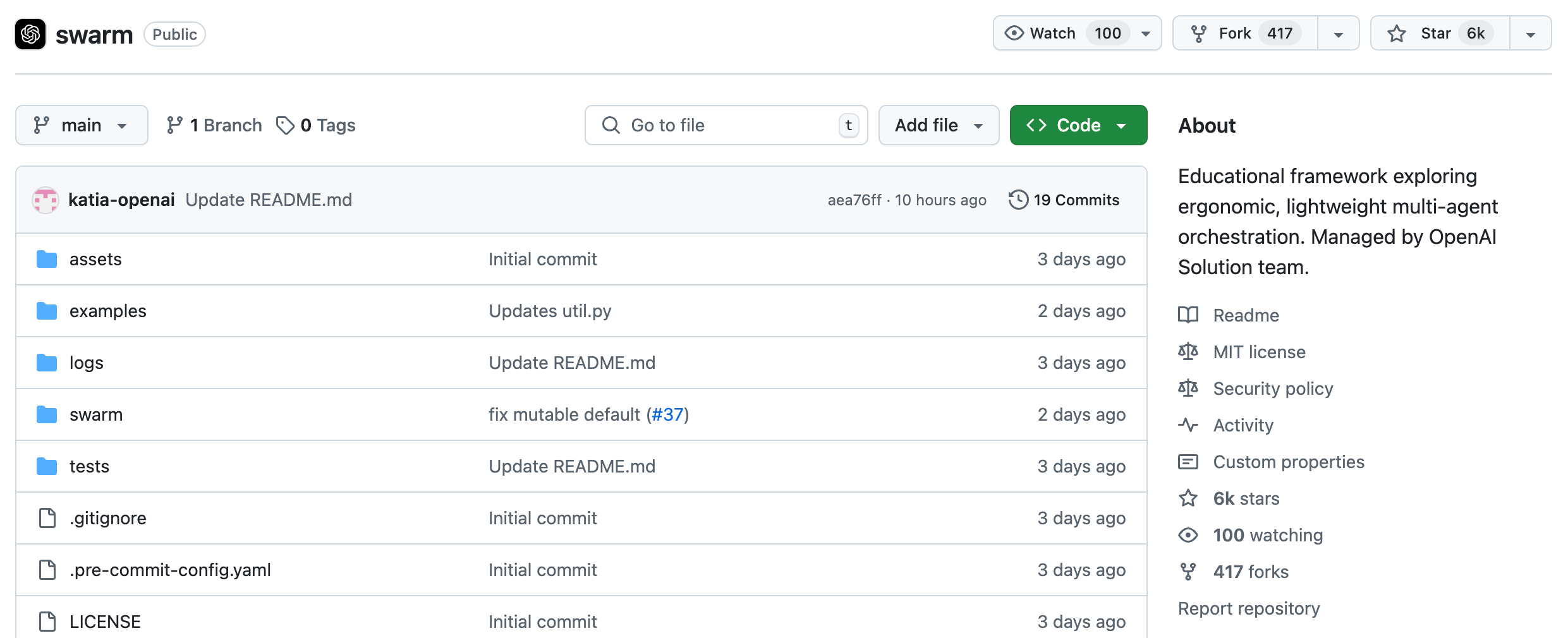The height and width of the screenshot is (638, 1568).
Task: Open the green Code dropdown button
Action: tap(1078, 125)
